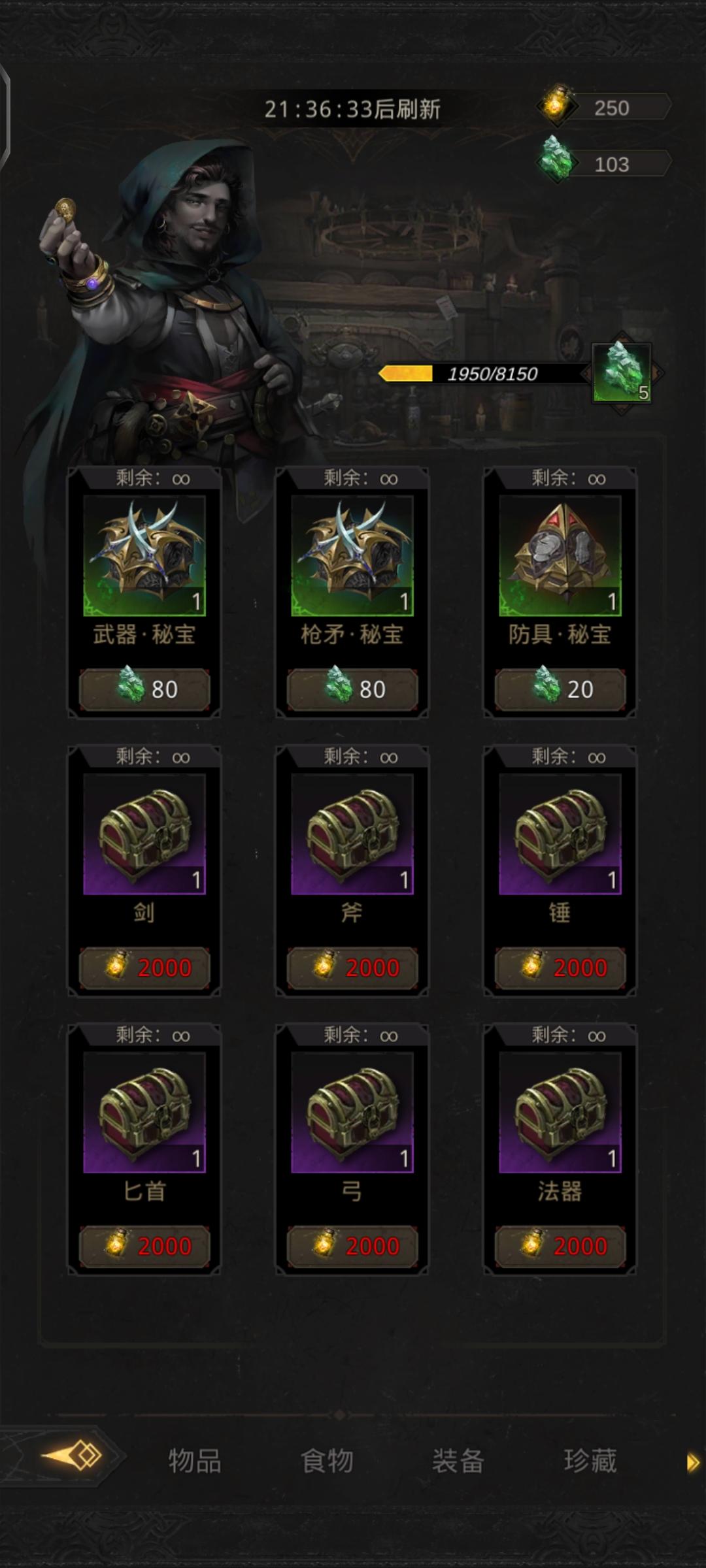Image resolution: width=706 pixels, height=1568 pixels.
Task: Go back using the golden arrow
Action: [72, 1456]
